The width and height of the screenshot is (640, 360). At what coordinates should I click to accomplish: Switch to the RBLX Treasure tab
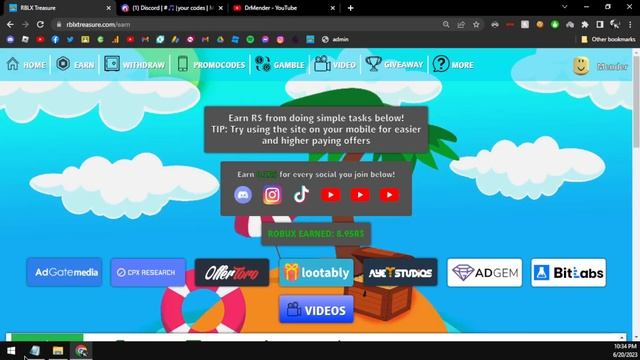(x=57, y=8)
